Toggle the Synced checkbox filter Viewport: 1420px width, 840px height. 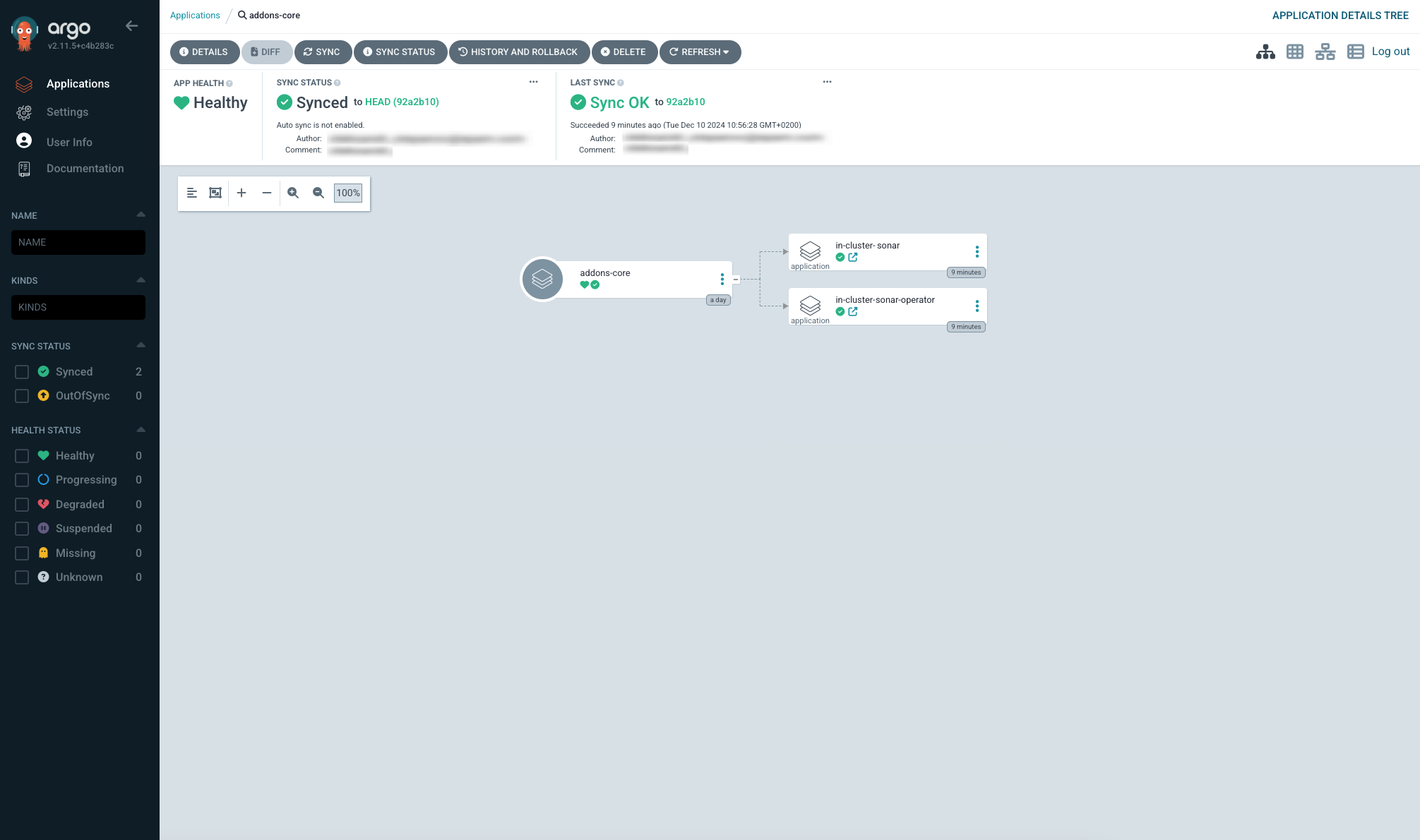coord(21,372)
